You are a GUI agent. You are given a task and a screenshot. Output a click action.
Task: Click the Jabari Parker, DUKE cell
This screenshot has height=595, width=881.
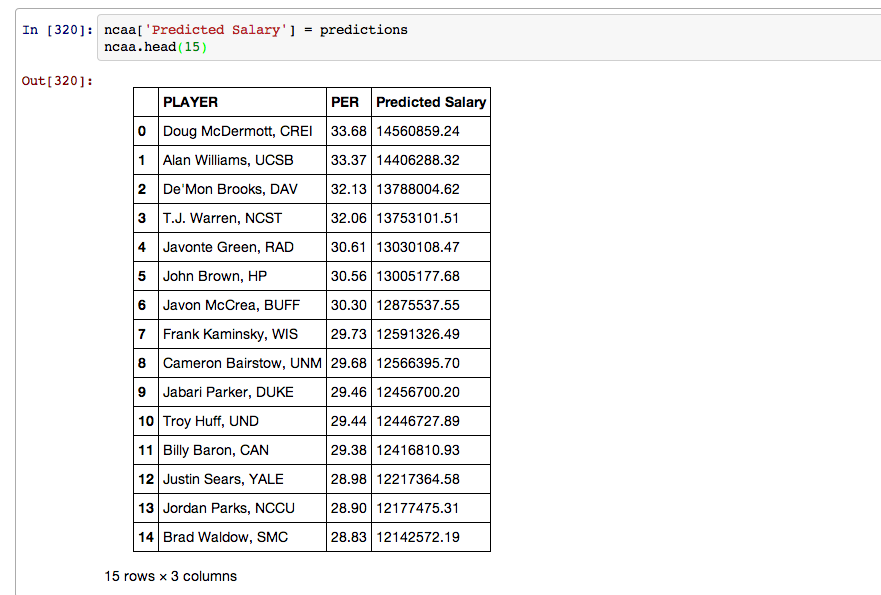point(242,392)
